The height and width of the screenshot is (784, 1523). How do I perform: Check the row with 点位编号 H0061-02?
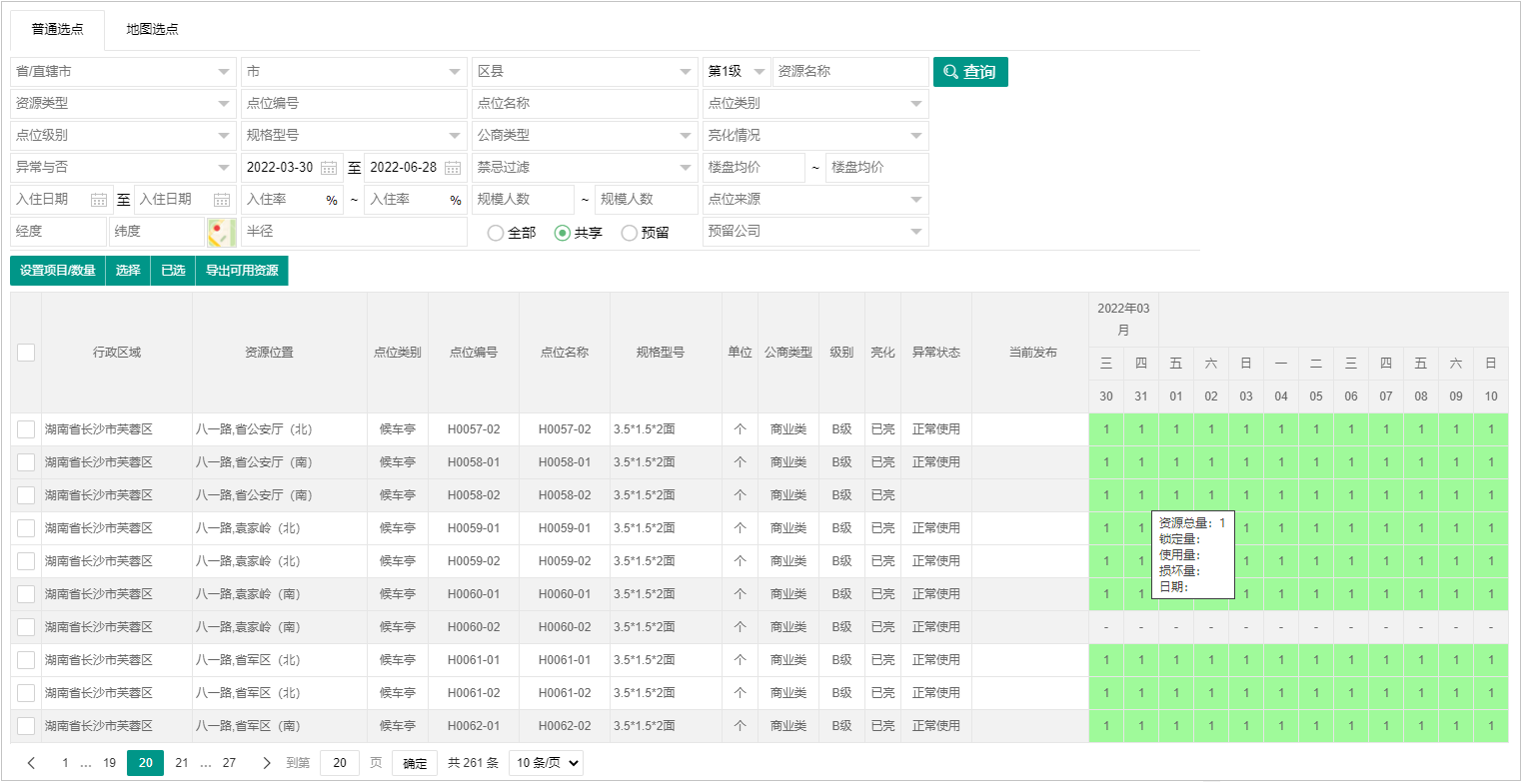[26, 693]
